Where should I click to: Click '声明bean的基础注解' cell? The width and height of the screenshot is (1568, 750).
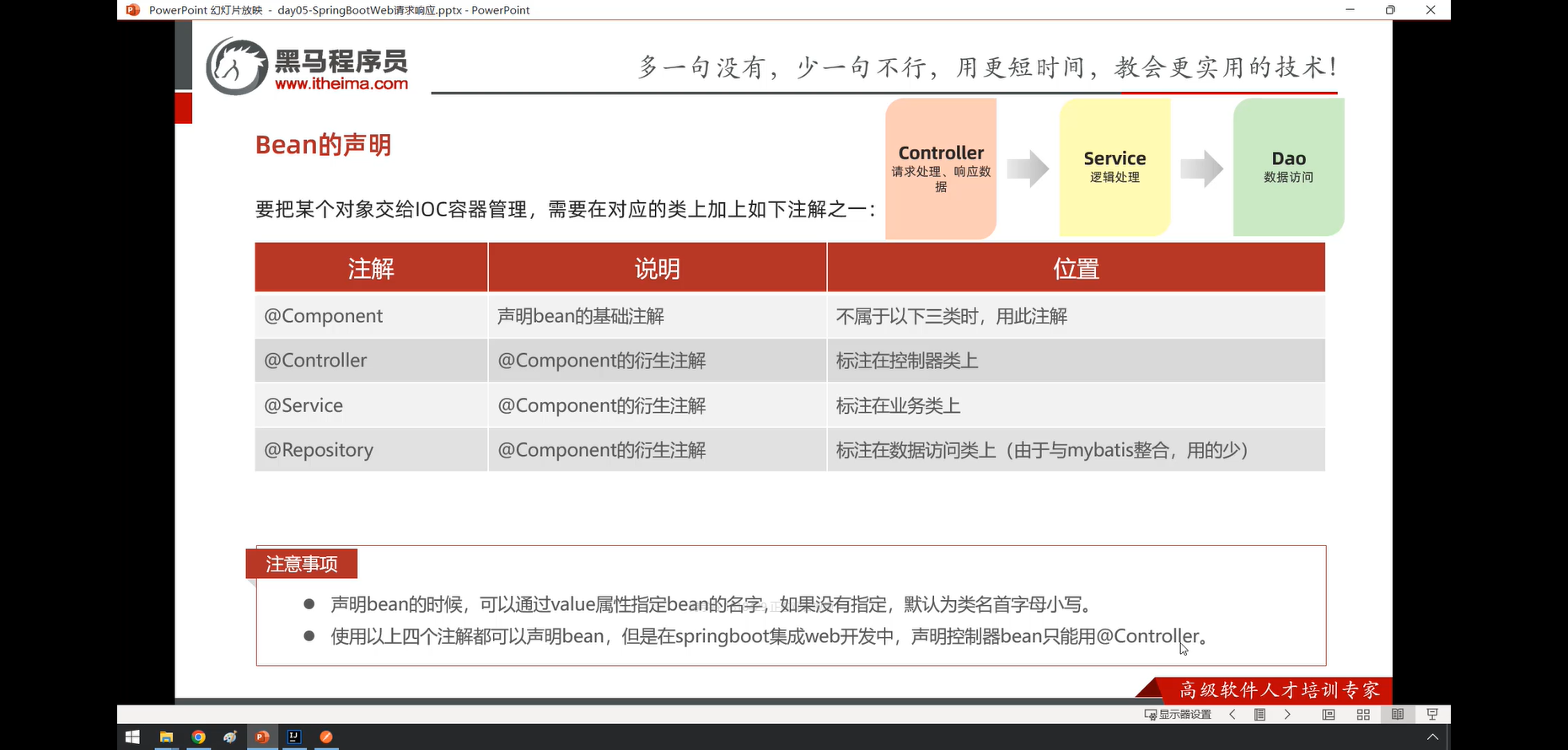pos(658,316)
